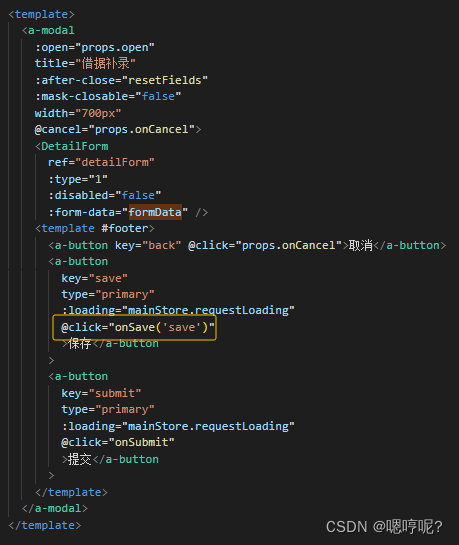
Task: Click the a-modal opening tag
Action: coord(48,31)
